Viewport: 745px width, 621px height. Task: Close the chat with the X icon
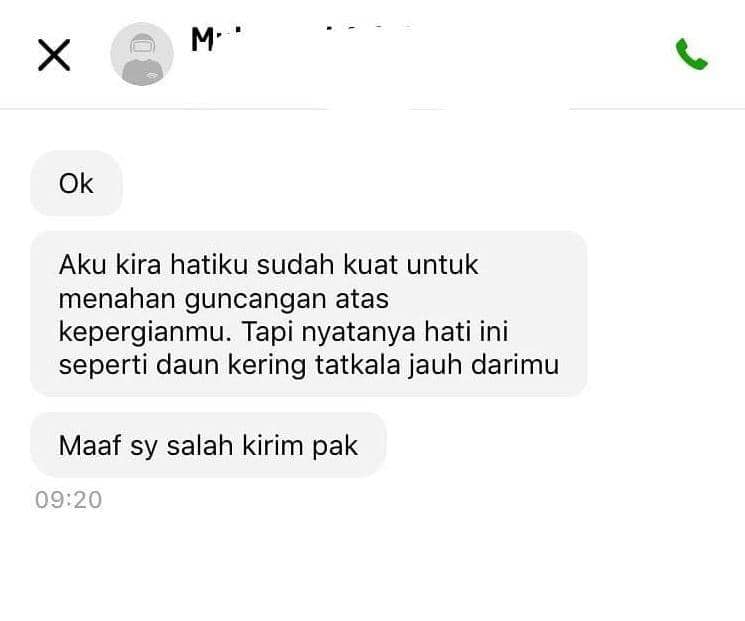(54, 55)
